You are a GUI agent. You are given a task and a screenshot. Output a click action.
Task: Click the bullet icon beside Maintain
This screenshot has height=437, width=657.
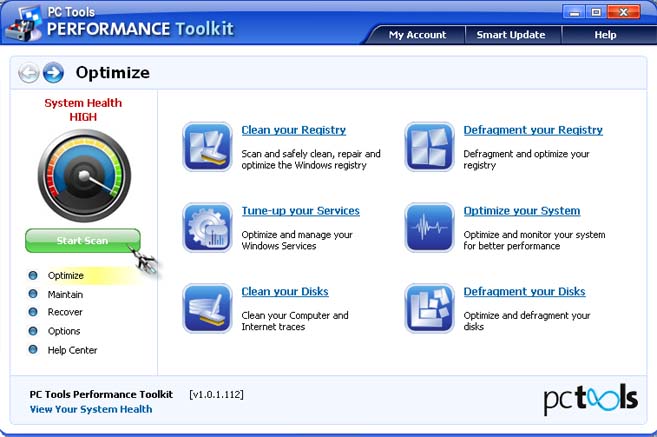33,294
